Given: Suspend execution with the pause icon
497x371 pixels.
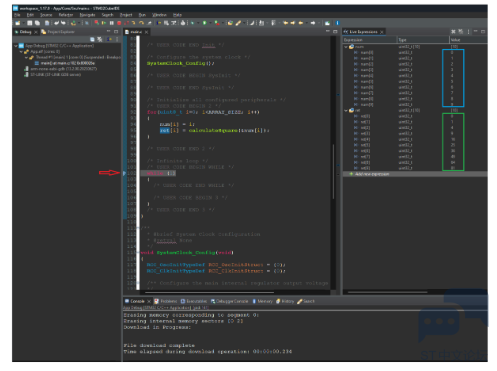Looking at the screenshot, I should coord(111,23).
